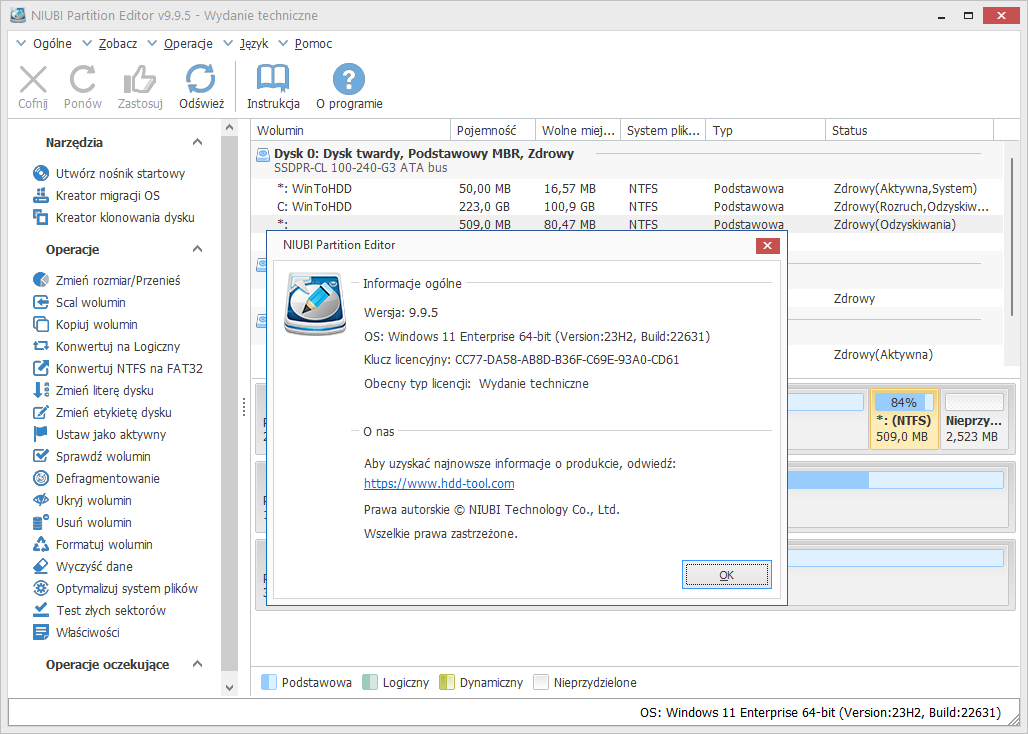Choose Zmień rozmiar/Przenieś operation
Image resolution: width=1028 pixels, height=734 pixels.
107,280
